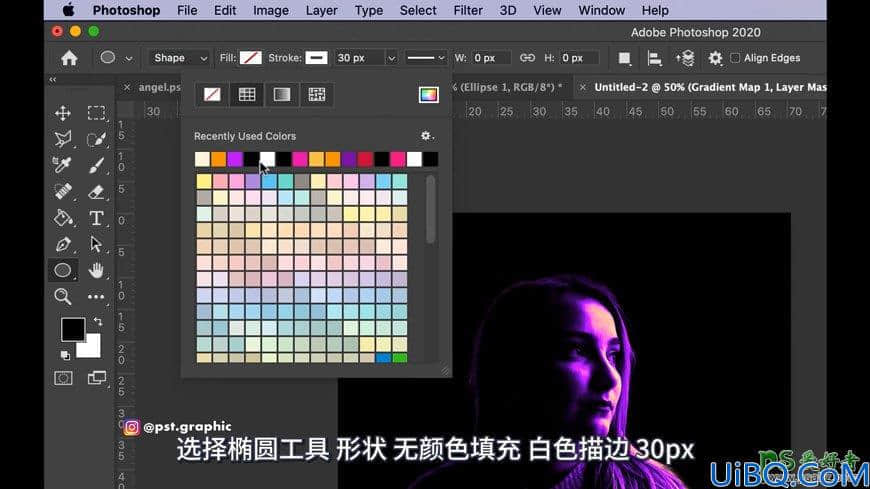Open the Filter menu
Viewport: 870px width, 489px height.
pyautogui.click(x=468, y=10)
